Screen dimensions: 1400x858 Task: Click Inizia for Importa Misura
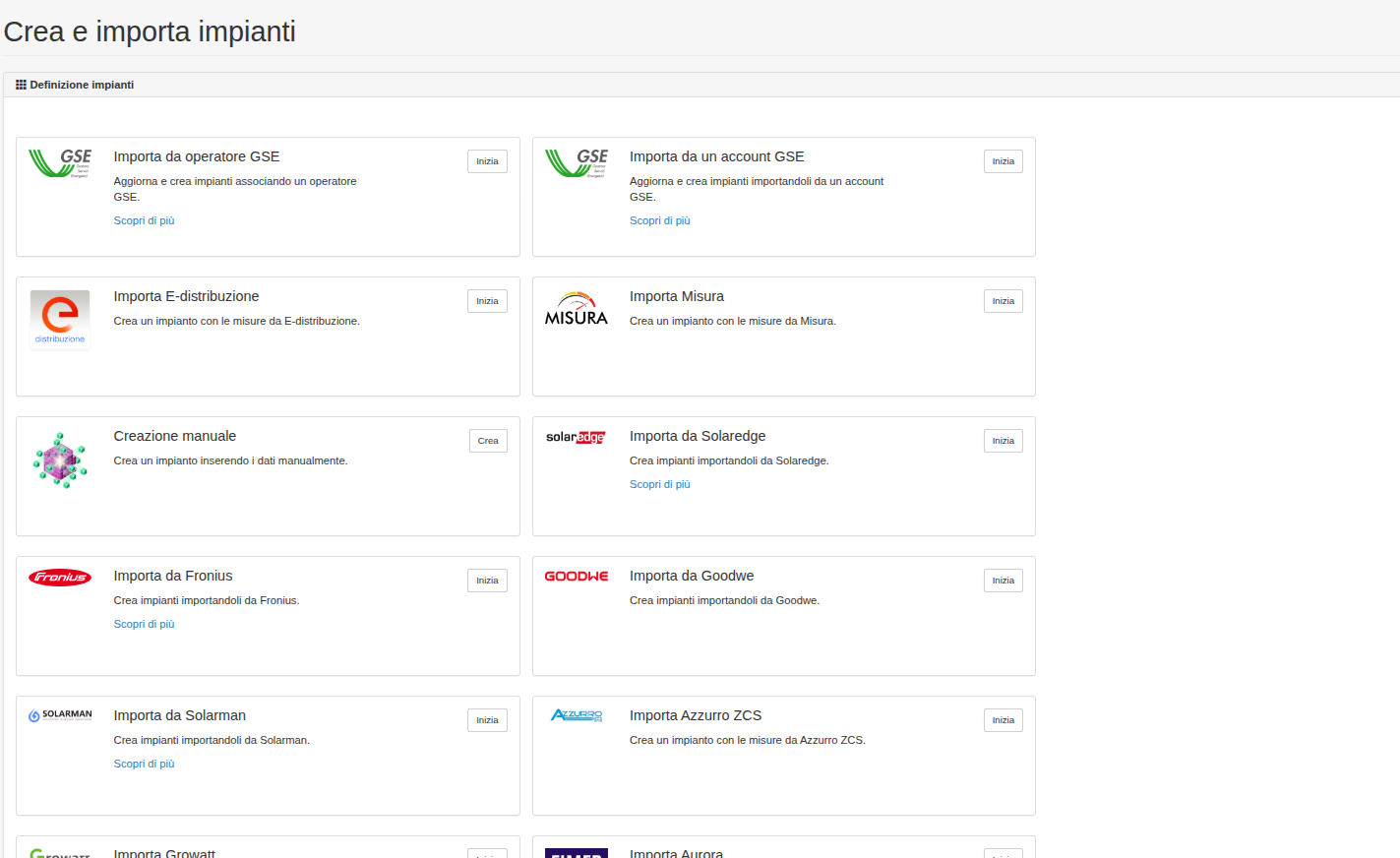(x=1004, y=301)
